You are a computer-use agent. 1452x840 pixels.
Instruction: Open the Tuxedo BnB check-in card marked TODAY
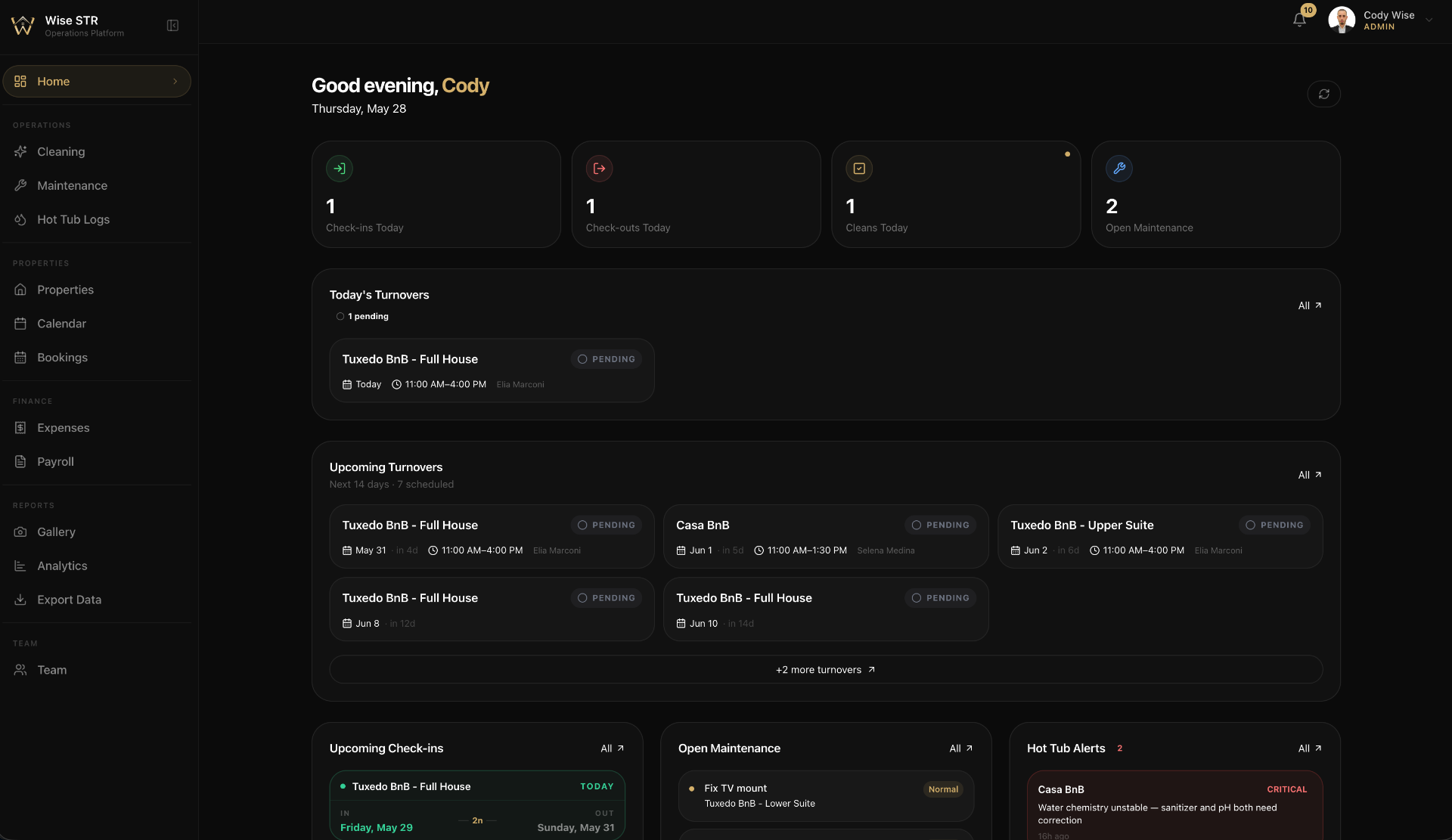click(x=477, y=806)
